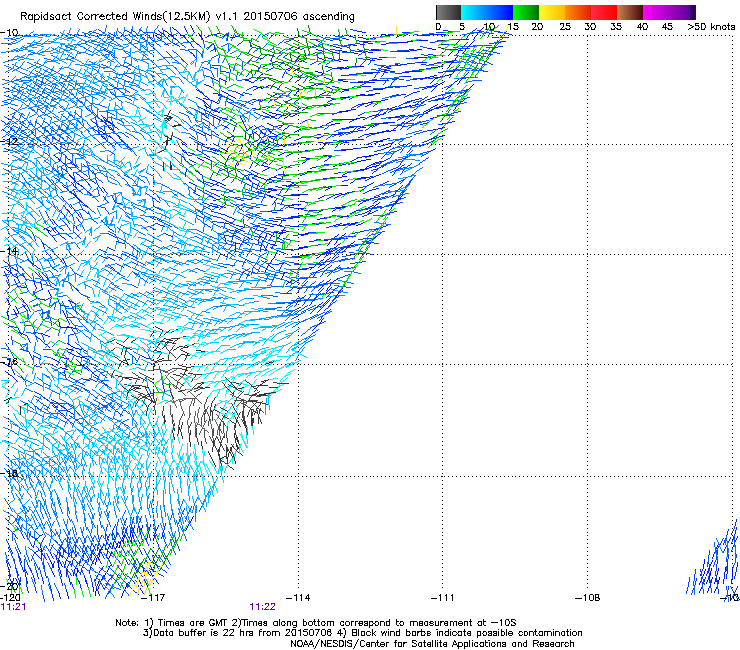Click the '>50 knots' legend label
The width and height of the screenshot is (740, 650).
pos(711,27)
